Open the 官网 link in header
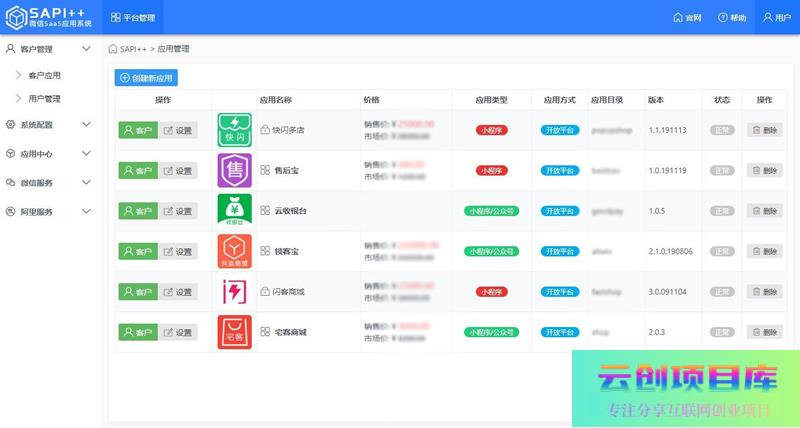The width and height of the screenshot is (800, 428). pyautogui.click(x=687, y=18)
